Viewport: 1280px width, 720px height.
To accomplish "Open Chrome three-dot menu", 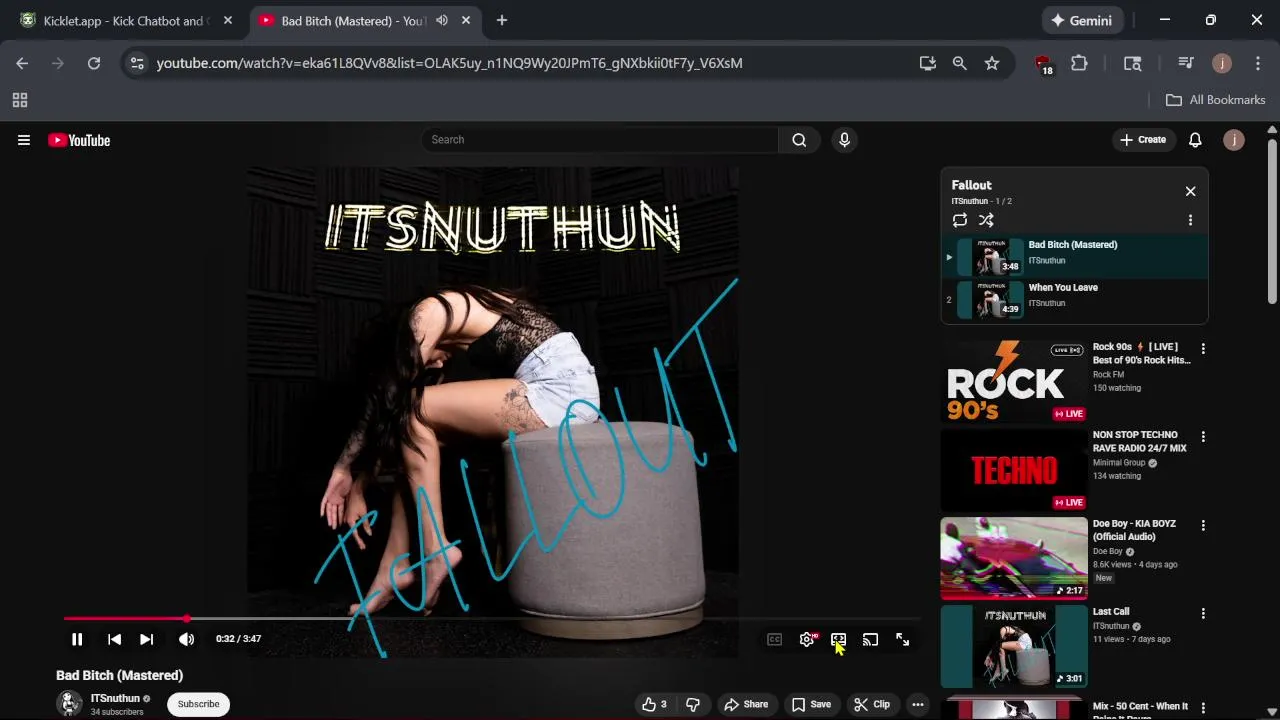I will click(x=1258, y=63).
